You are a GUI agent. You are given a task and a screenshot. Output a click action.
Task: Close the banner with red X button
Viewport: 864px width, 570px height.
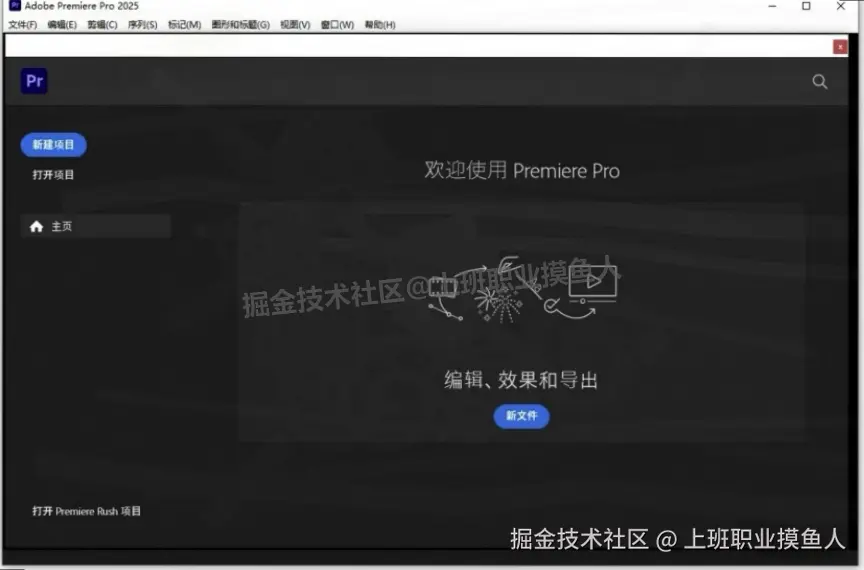(840, 47)
